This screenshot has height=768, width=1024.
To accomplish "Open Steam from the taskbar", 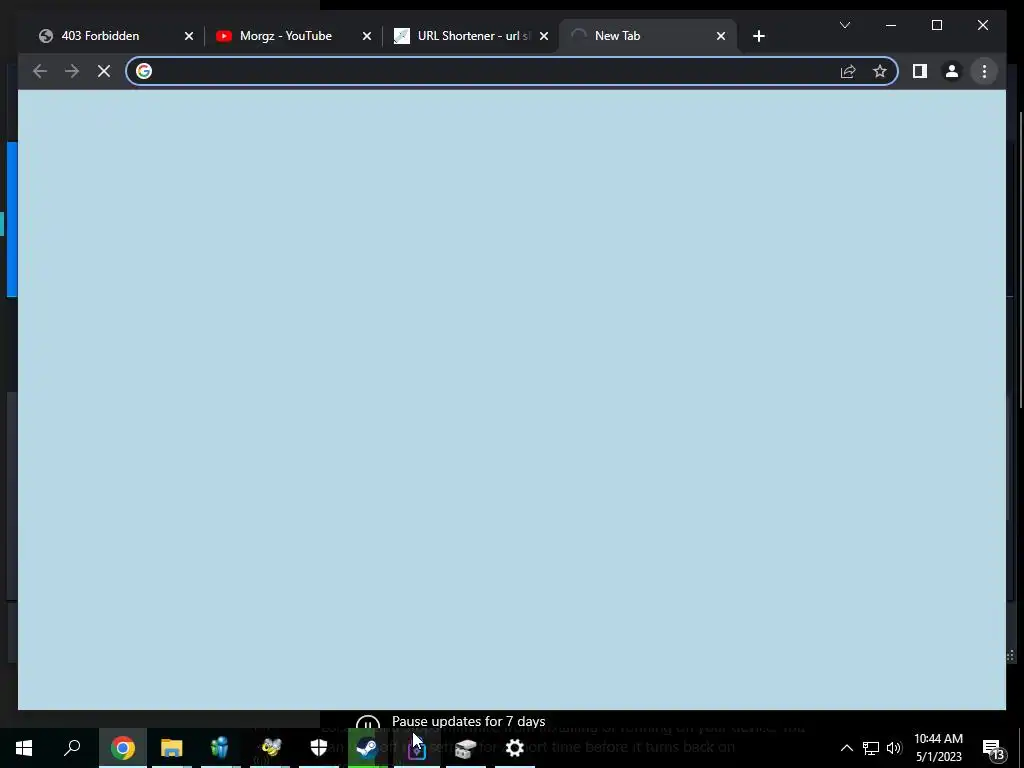I will [368, 748].
